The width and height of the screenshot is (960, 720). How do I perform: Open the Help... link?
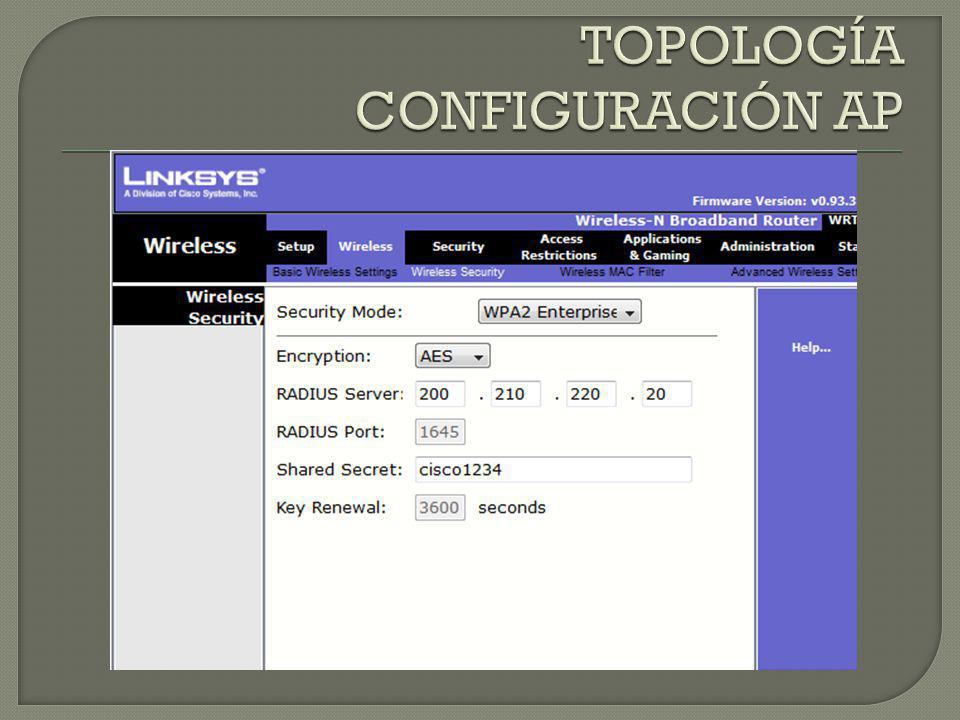[x=811, y=348]
